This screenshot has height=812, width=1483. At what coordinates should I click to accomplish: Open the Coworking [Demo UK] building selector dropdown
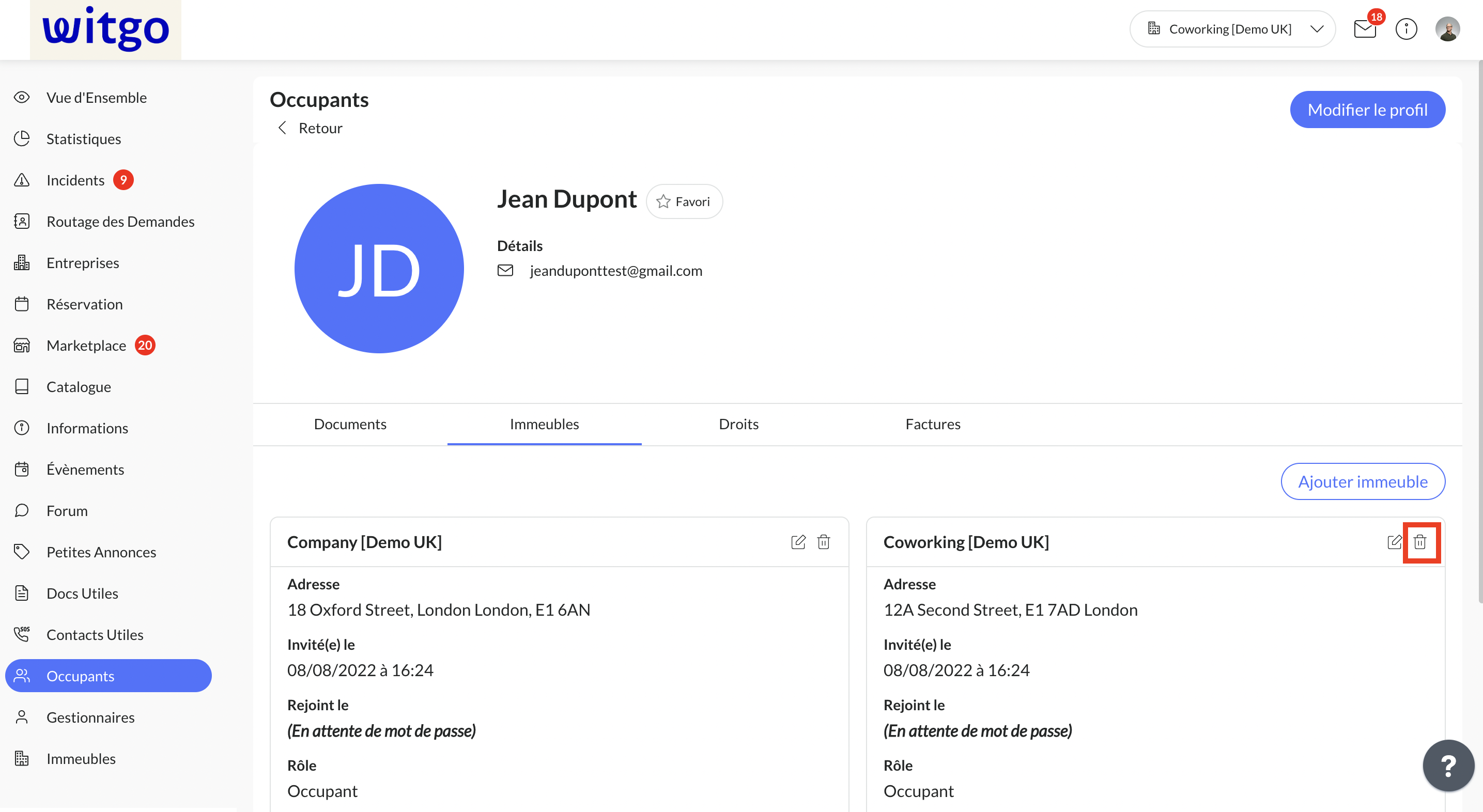(x=1232, y=29)
